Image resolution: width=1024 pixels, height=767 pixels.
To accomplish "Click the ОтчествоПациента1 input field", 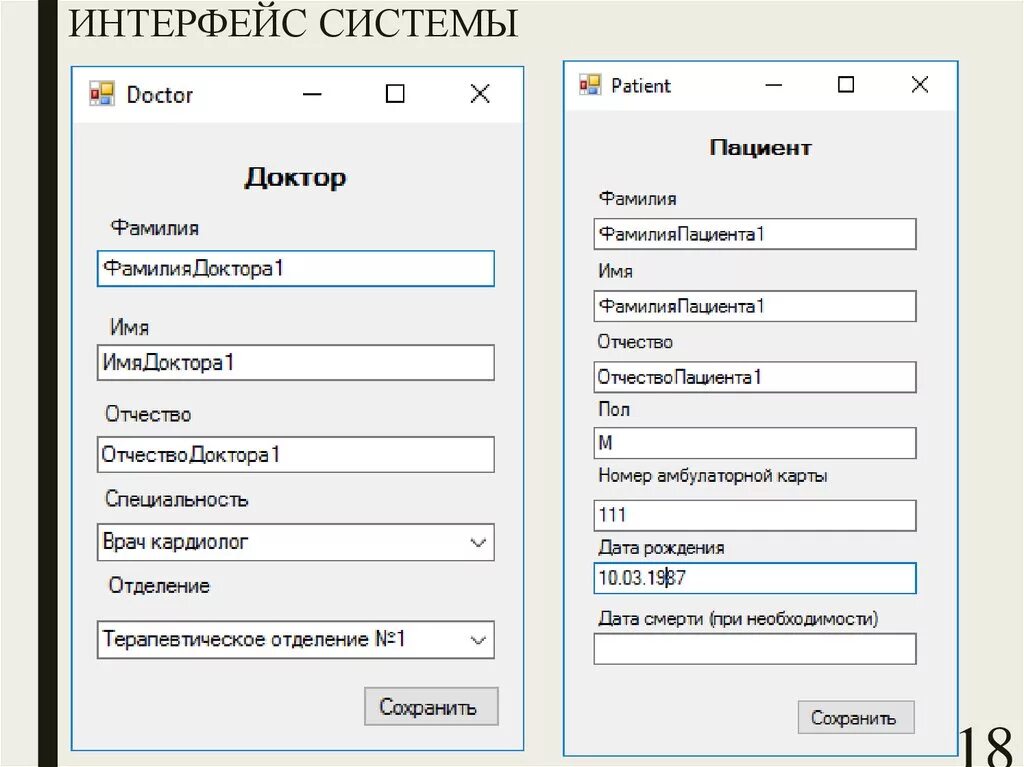I will [x=755, y=377].
